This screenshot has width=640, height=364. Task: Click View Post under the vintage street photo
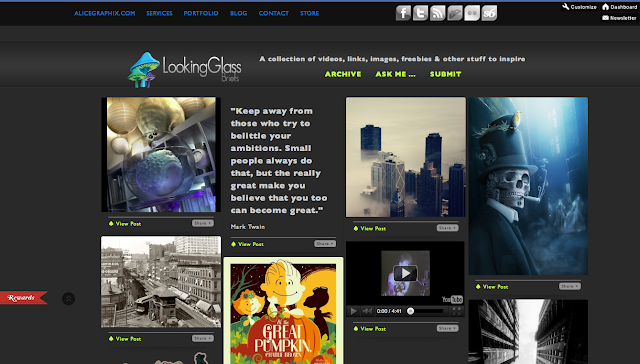click(x=125, y=339)
